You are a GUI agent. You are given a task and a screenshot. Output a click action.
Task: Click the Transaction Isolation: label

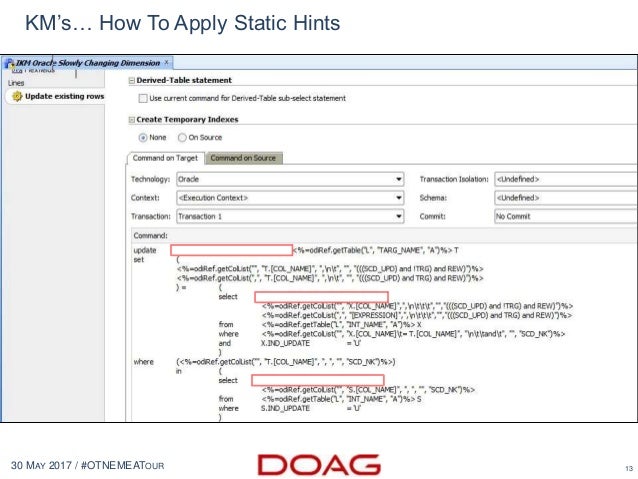(454, 179)
